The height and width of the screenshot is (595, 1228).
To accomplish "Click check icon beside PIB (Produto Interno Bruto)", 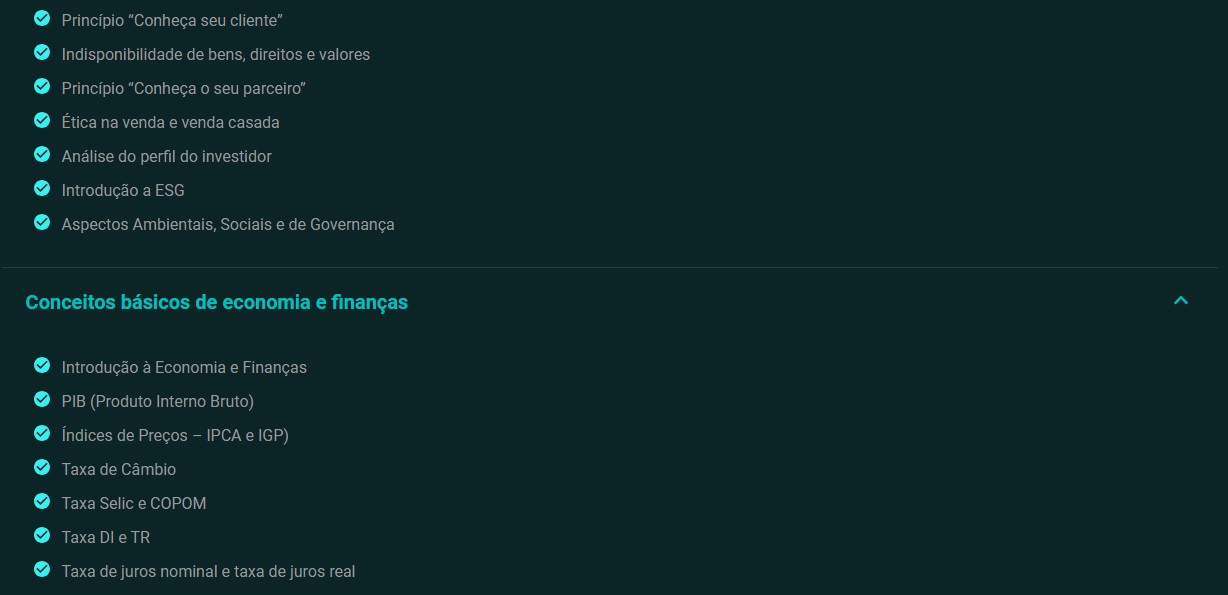I will click(x=42, y=399).
